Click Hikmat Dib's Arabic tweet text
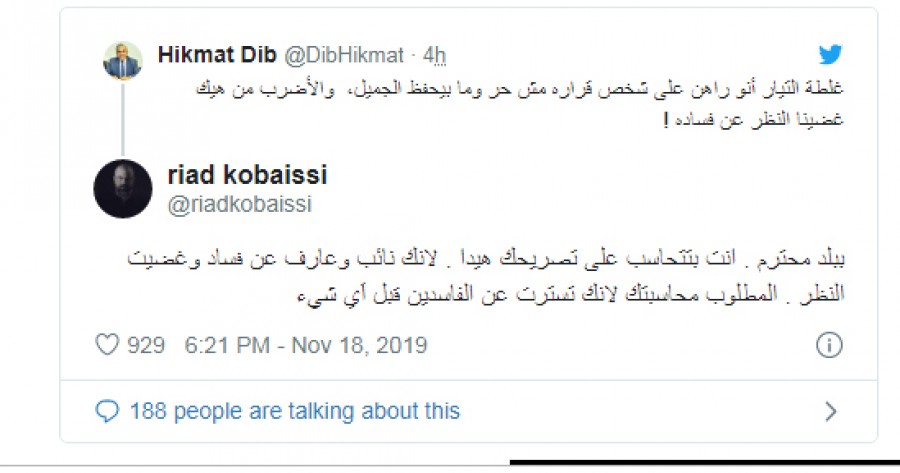 coord(519,104)
